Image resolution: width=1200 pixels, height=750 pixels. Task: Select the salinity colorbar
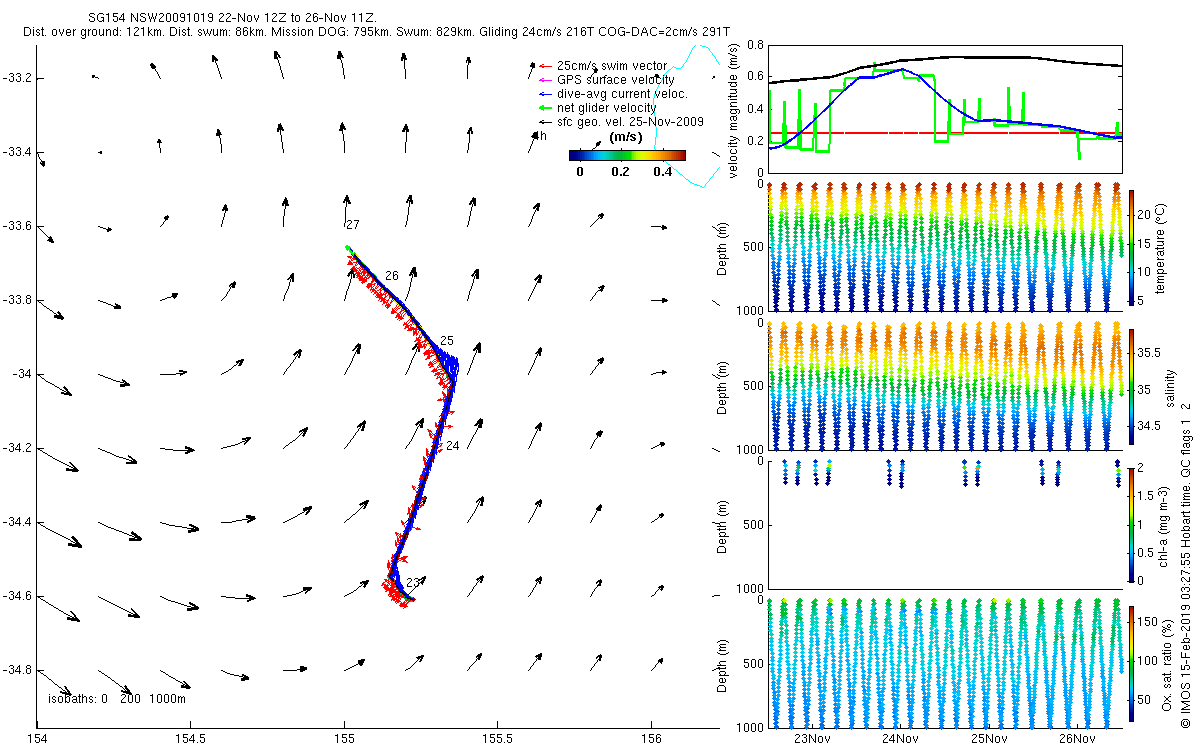pos(1132,388)
